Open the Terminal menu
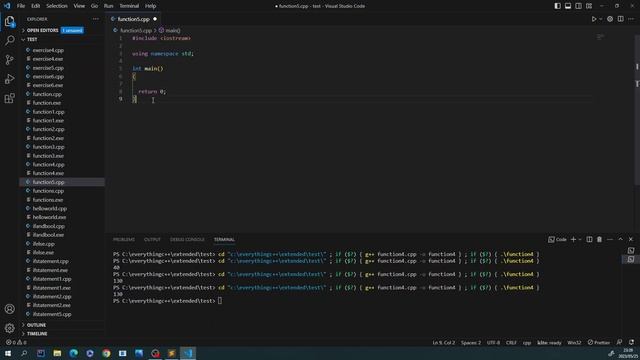 (x=129, y=6)
